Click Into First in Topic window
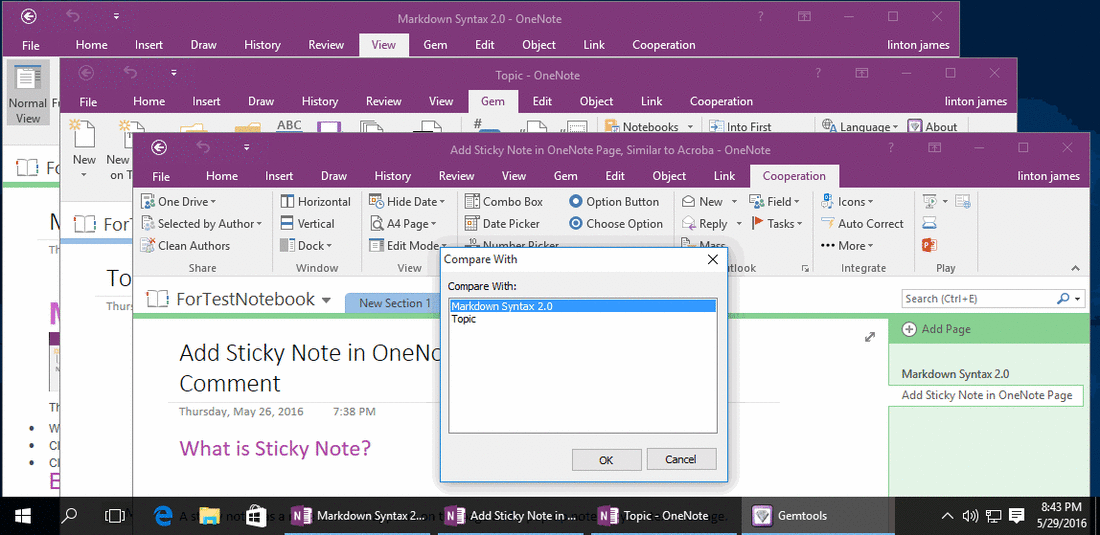The height and width of the screenshot is (535, 1100). [739, 127]
